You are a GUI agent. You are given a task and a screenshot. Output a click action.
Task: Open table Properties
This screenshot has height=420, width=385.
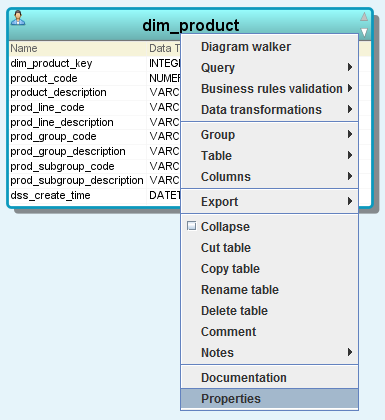coord(269,399)
